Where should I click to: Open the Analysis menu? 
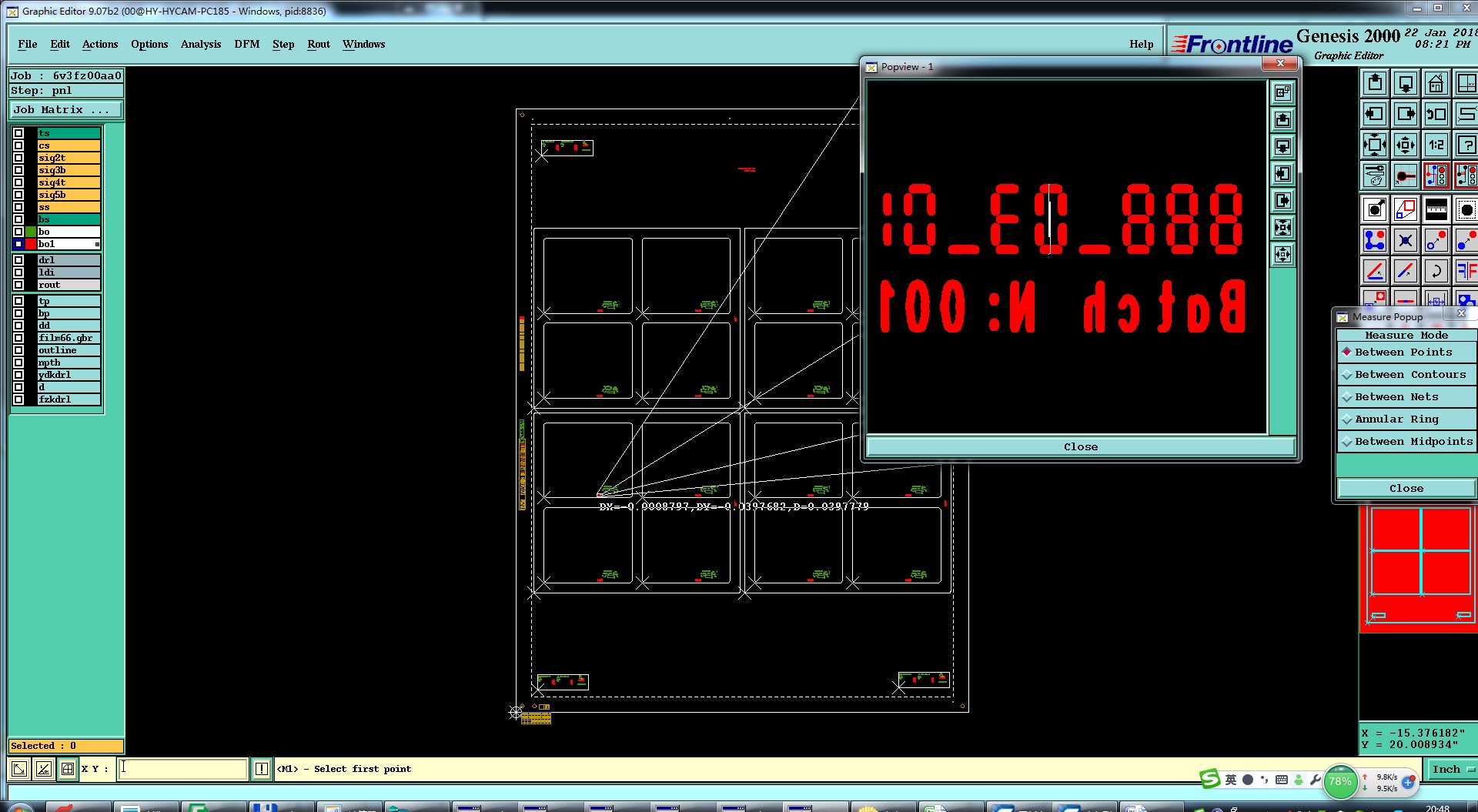[201, 44]
